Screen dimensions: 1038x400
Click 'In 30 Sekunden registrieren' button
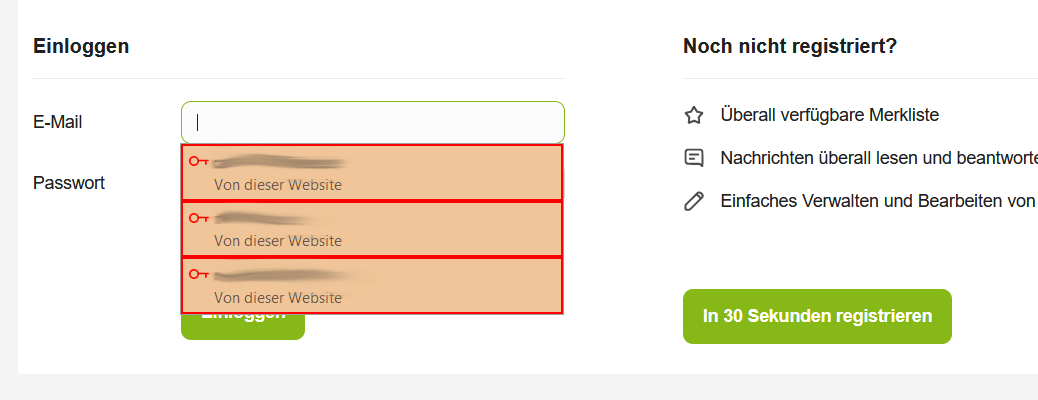[817, 316]
